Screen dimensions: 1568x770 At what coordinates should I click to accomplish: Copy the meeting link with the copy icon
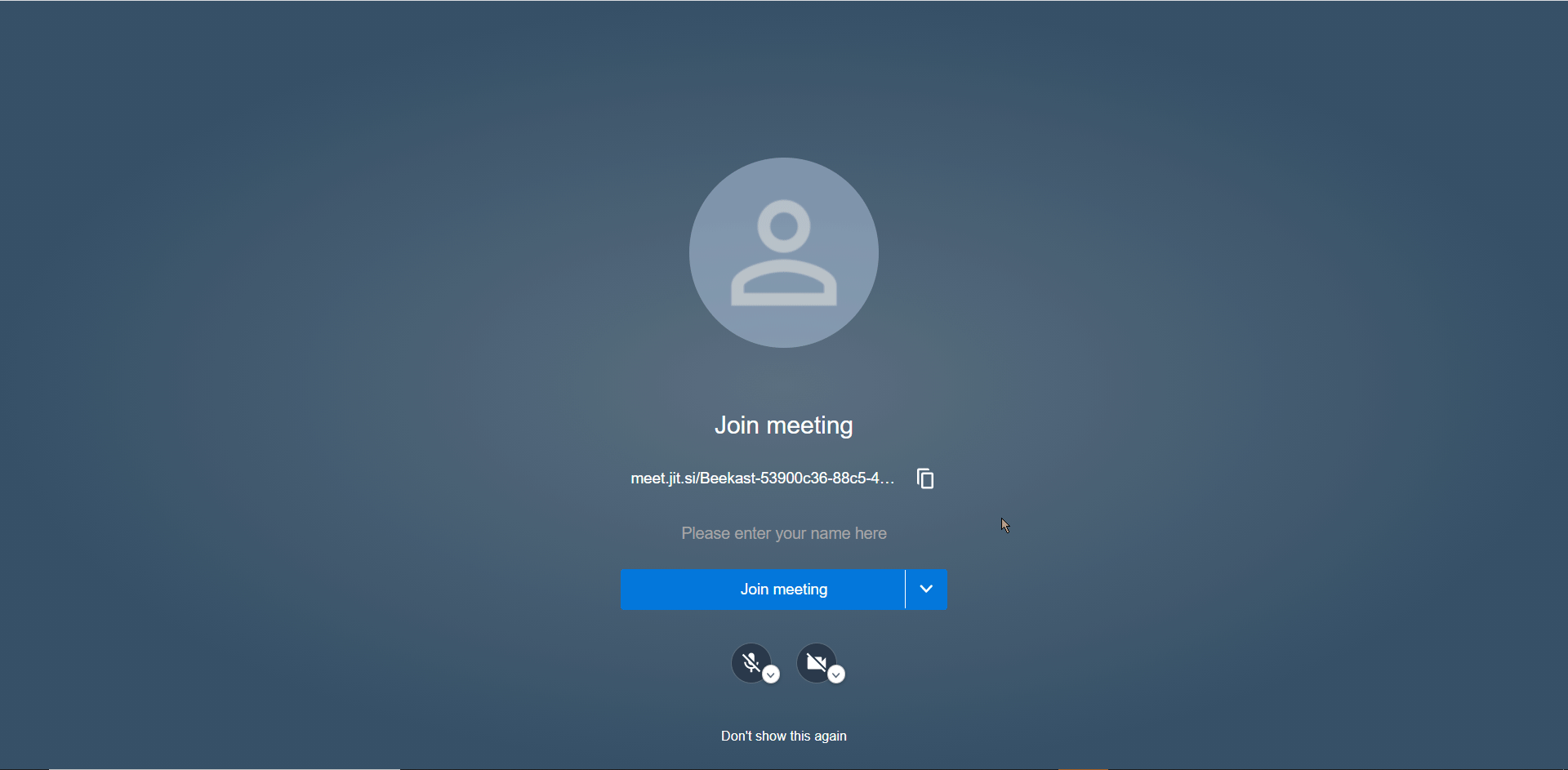(x=925, y=478)
